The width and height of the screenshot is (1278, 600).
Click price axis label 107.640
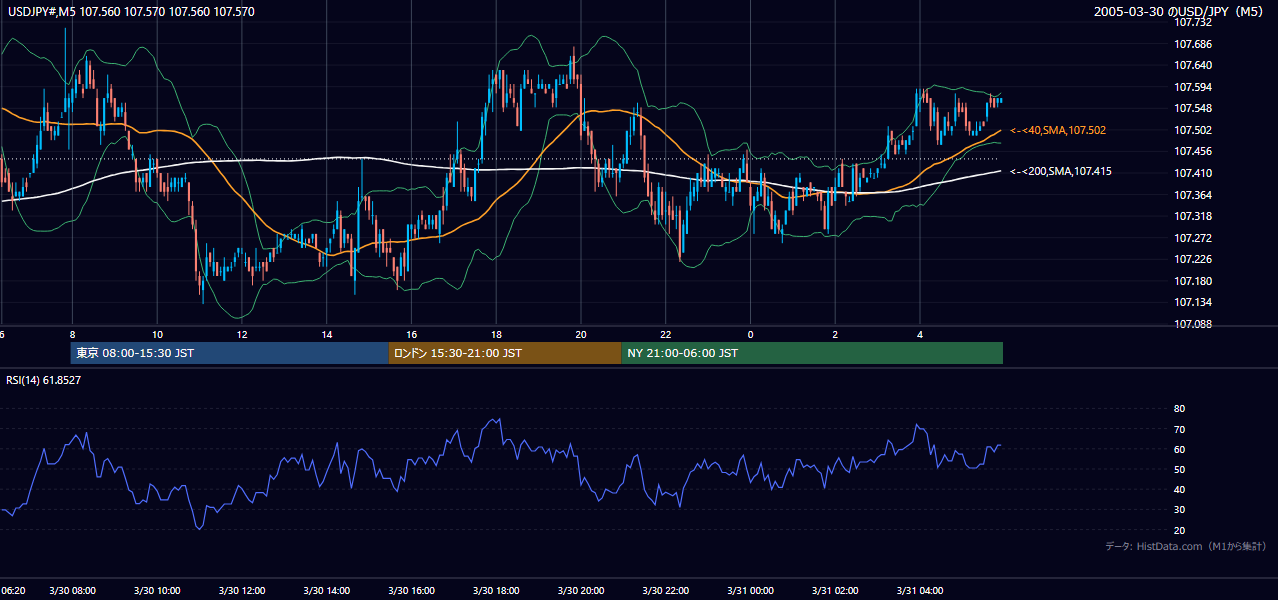(x=1193, y=66)
